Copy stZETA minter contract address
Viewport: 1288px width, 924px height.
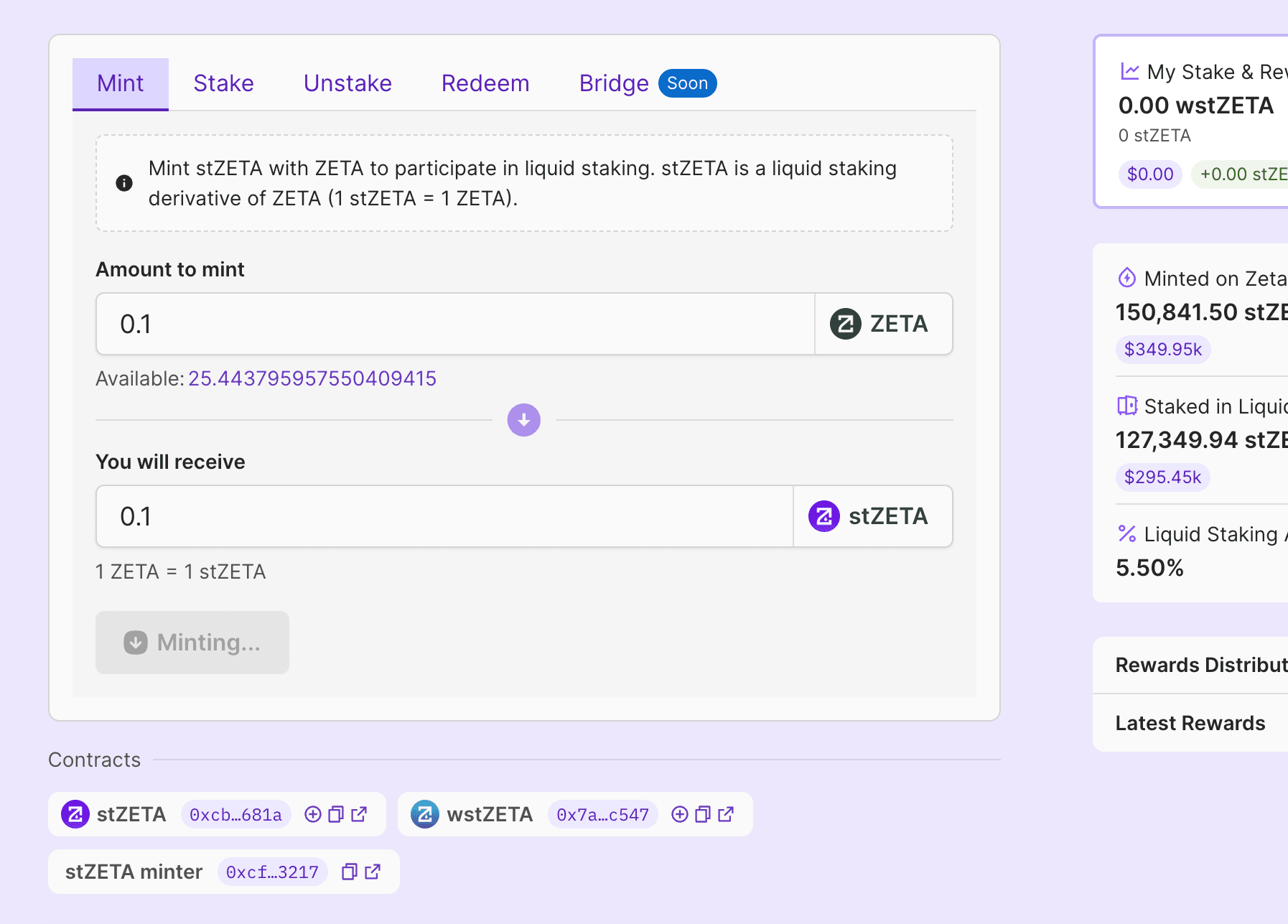(x=350, y=872)
